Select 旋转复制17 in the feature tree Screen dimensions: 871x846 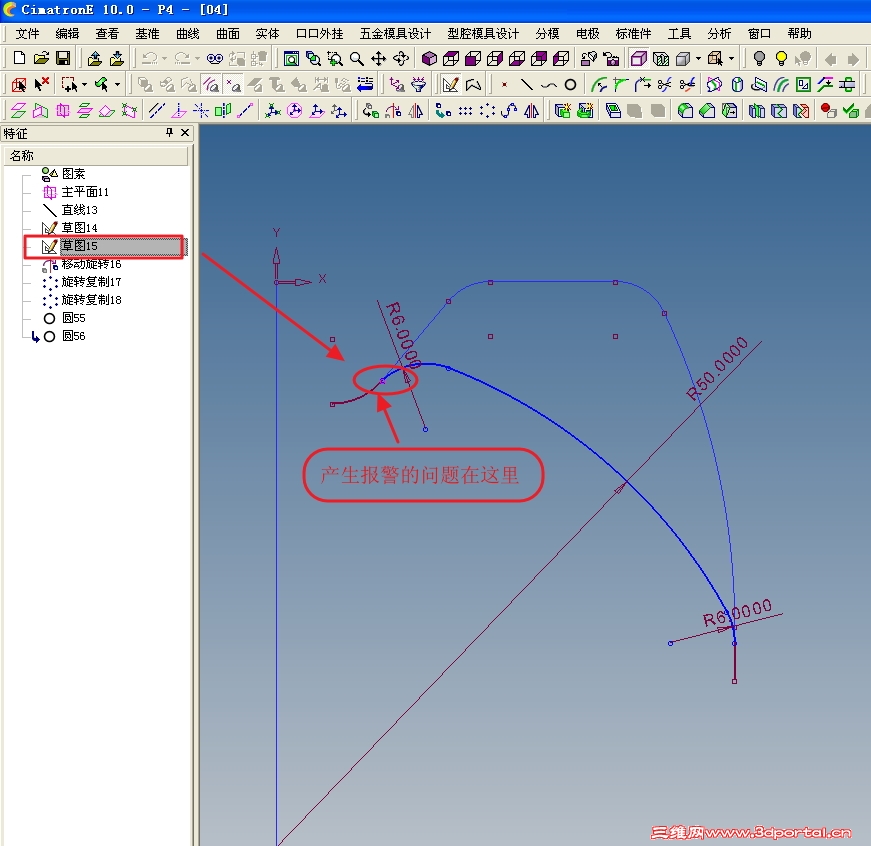point(91,282)
